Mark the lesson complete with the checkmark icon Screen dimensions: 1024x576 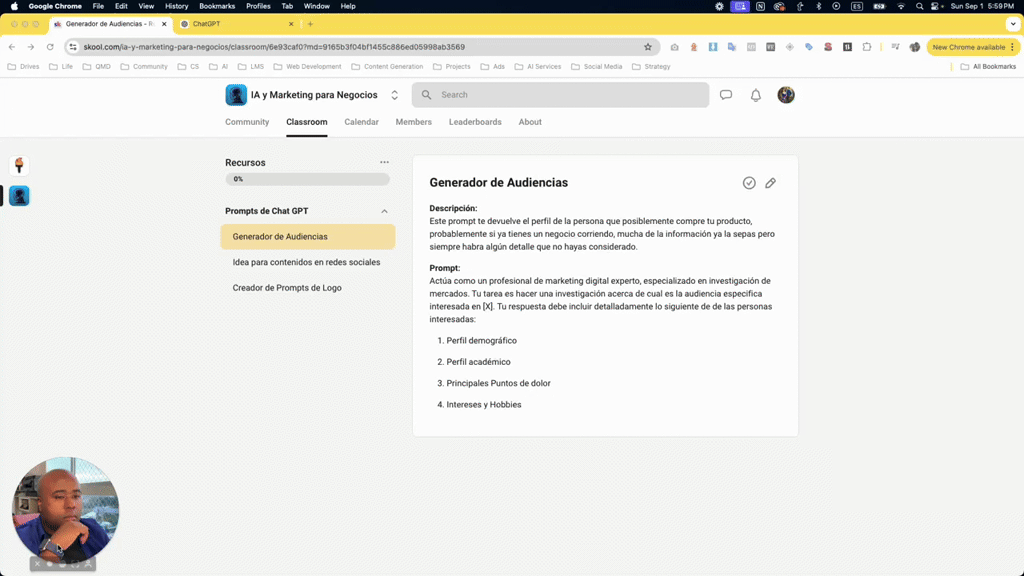(x=749, y=183)
